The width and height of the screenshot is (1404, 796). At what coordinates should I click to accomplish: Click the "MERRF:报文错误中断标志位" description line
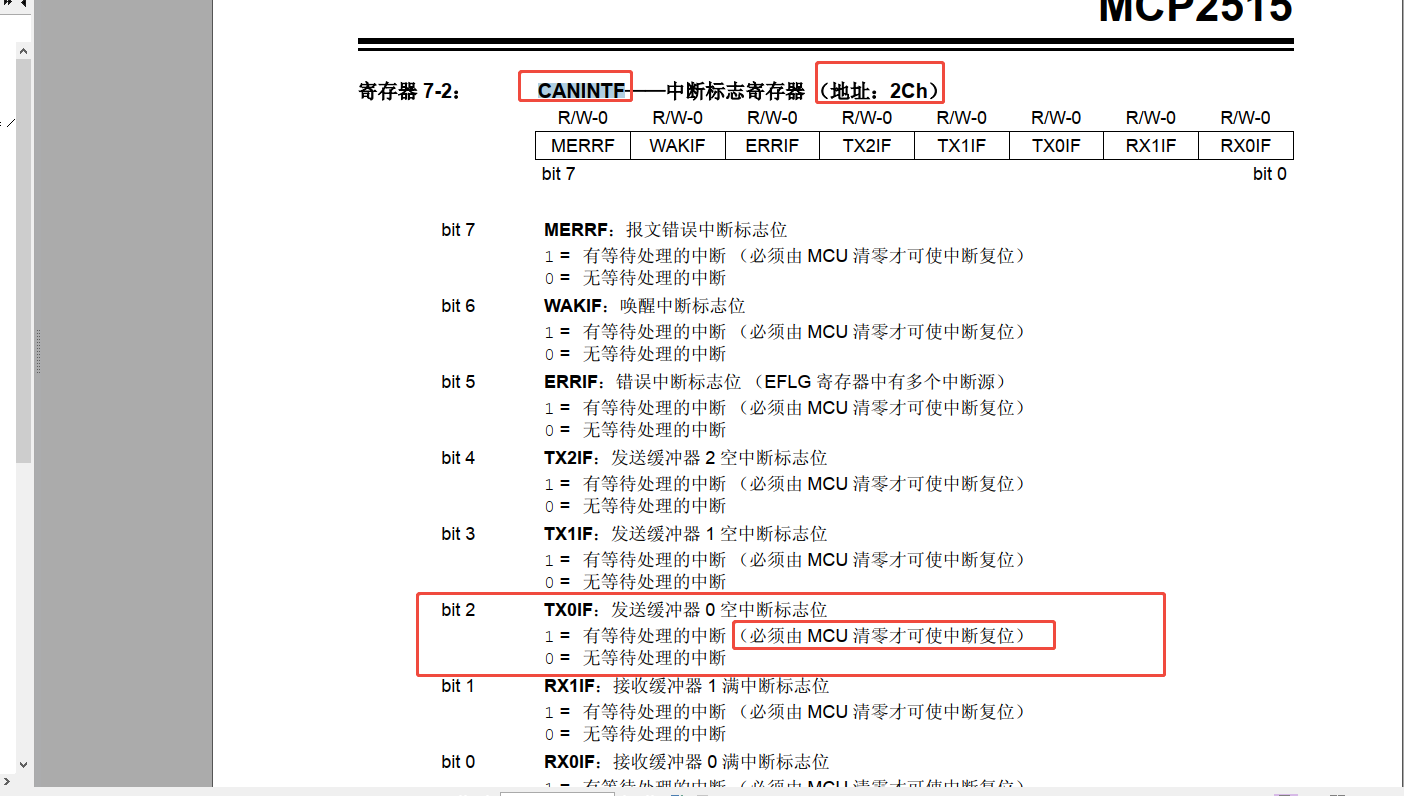(666, 230)
